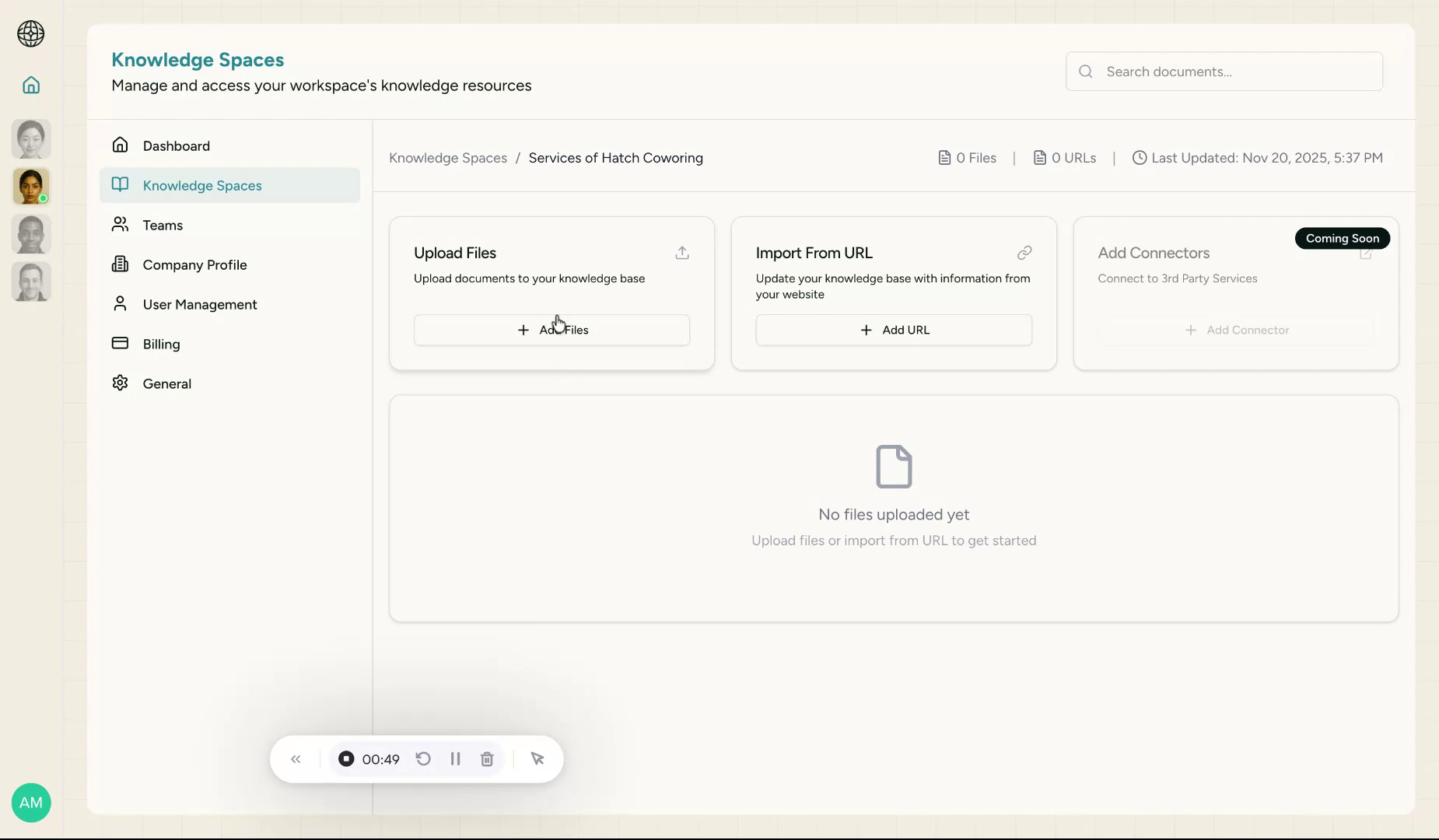Navigate back via the Knowledge Spaces breadcrumb
The height and width of the screenshot is (840, 1439).
click(x=447, y=157)
